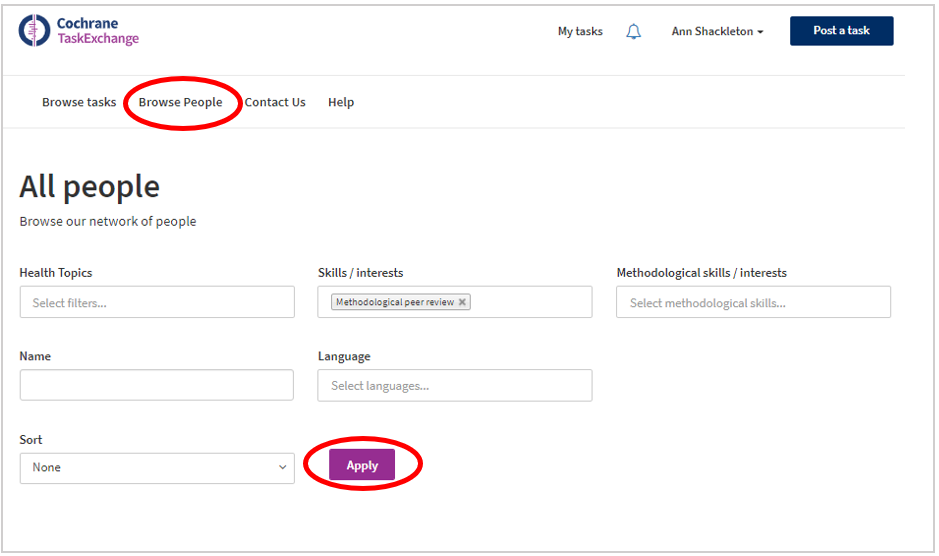Expand the Ann Shackleton account menu
This screenshot has height=556, width=939.
click(717, 31)
